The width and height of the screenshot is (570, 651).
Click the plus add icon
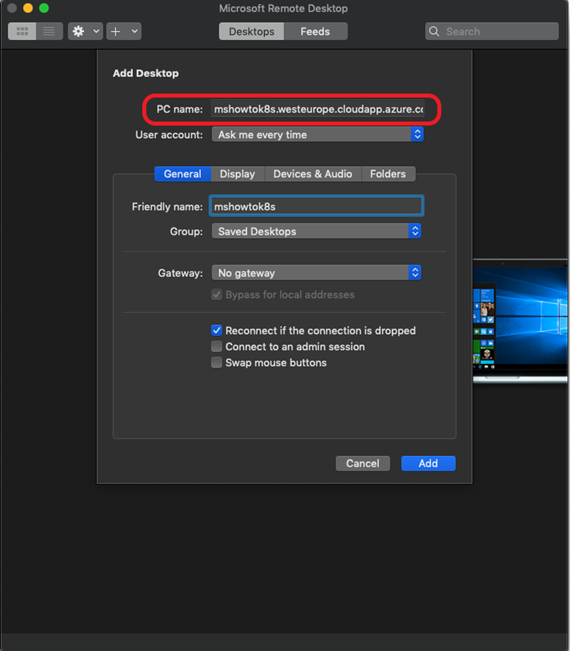tap(116, 31)
